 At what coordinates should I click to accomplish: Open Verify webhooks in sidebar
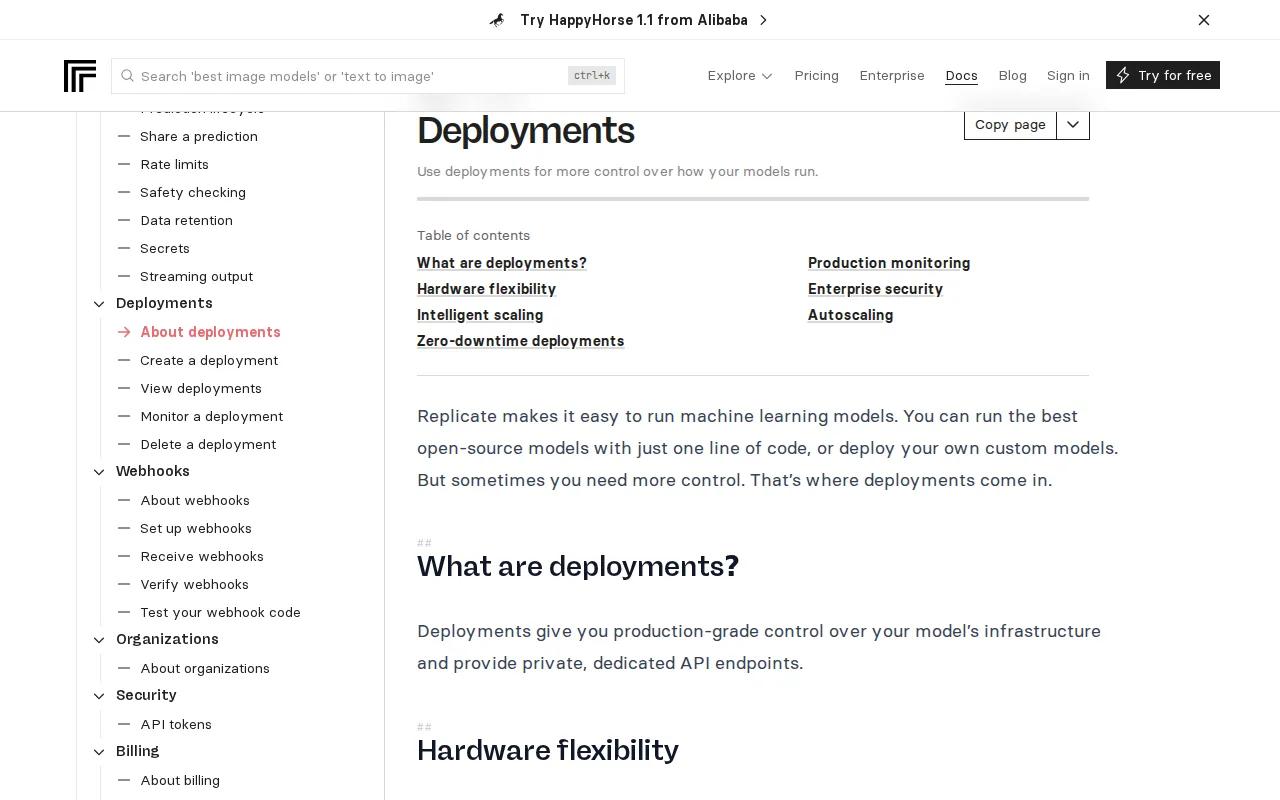coord(195,584)
